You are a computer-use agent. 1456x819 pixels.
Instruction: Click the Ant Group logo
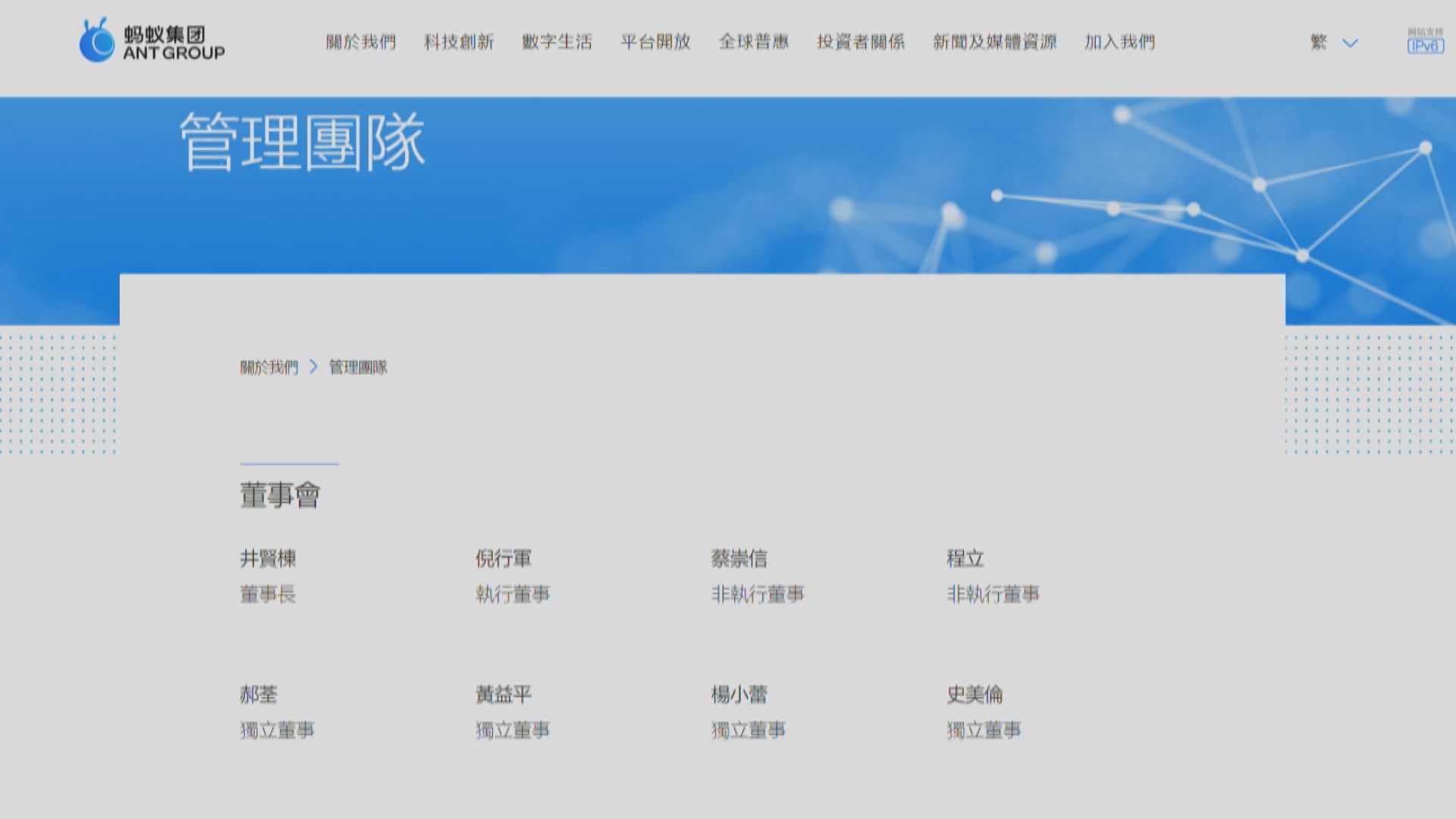tap(152, 42)
